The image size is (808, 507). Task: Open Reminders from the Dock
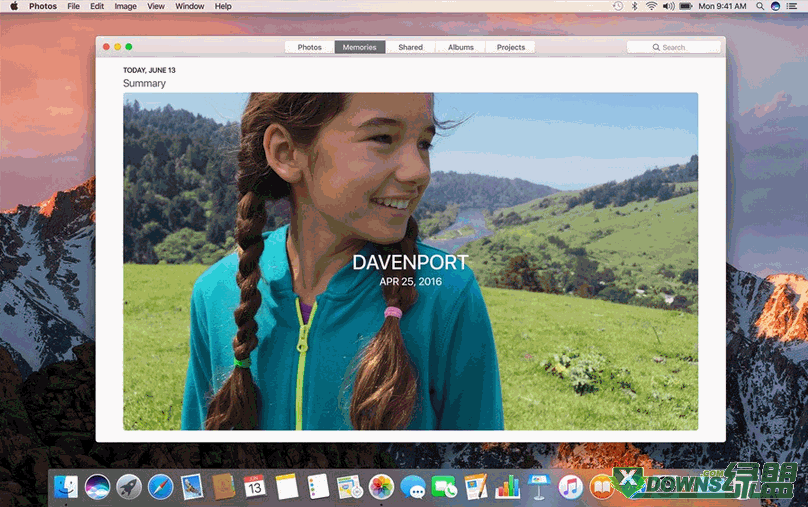(318, 486)
